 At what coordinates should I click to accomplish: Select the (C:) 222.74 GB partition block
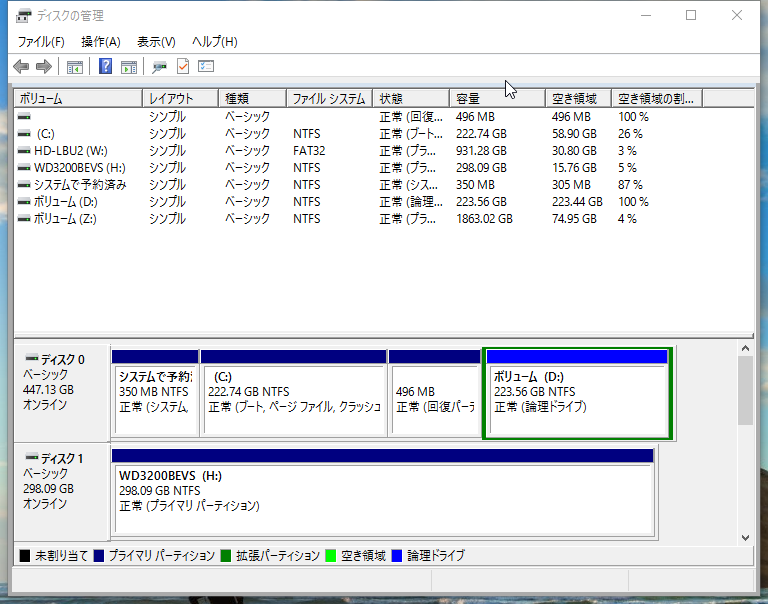point(294,393)
